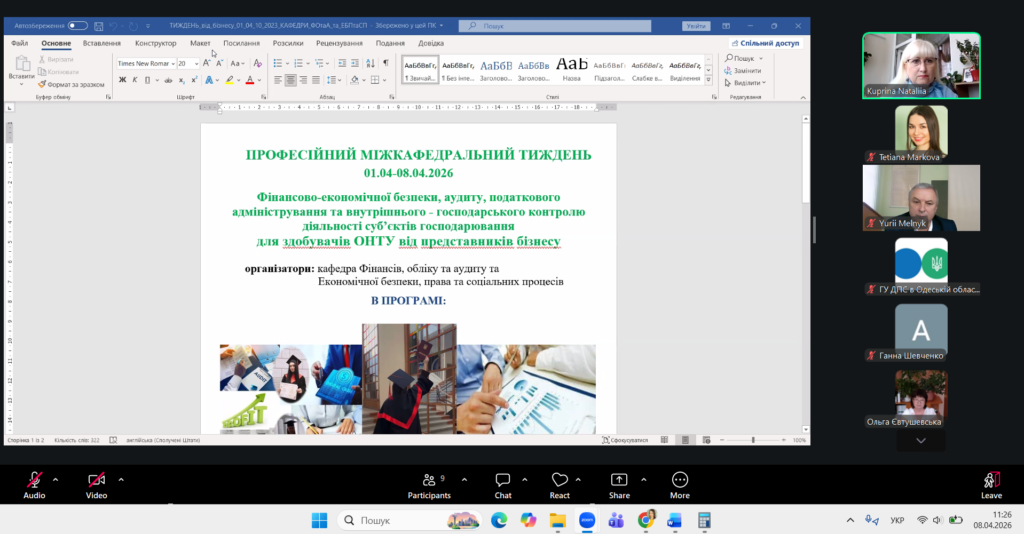Unmute the Zoom Audio microphone
The height and width of the screenshot is (534, 1024).
point(34,485)
